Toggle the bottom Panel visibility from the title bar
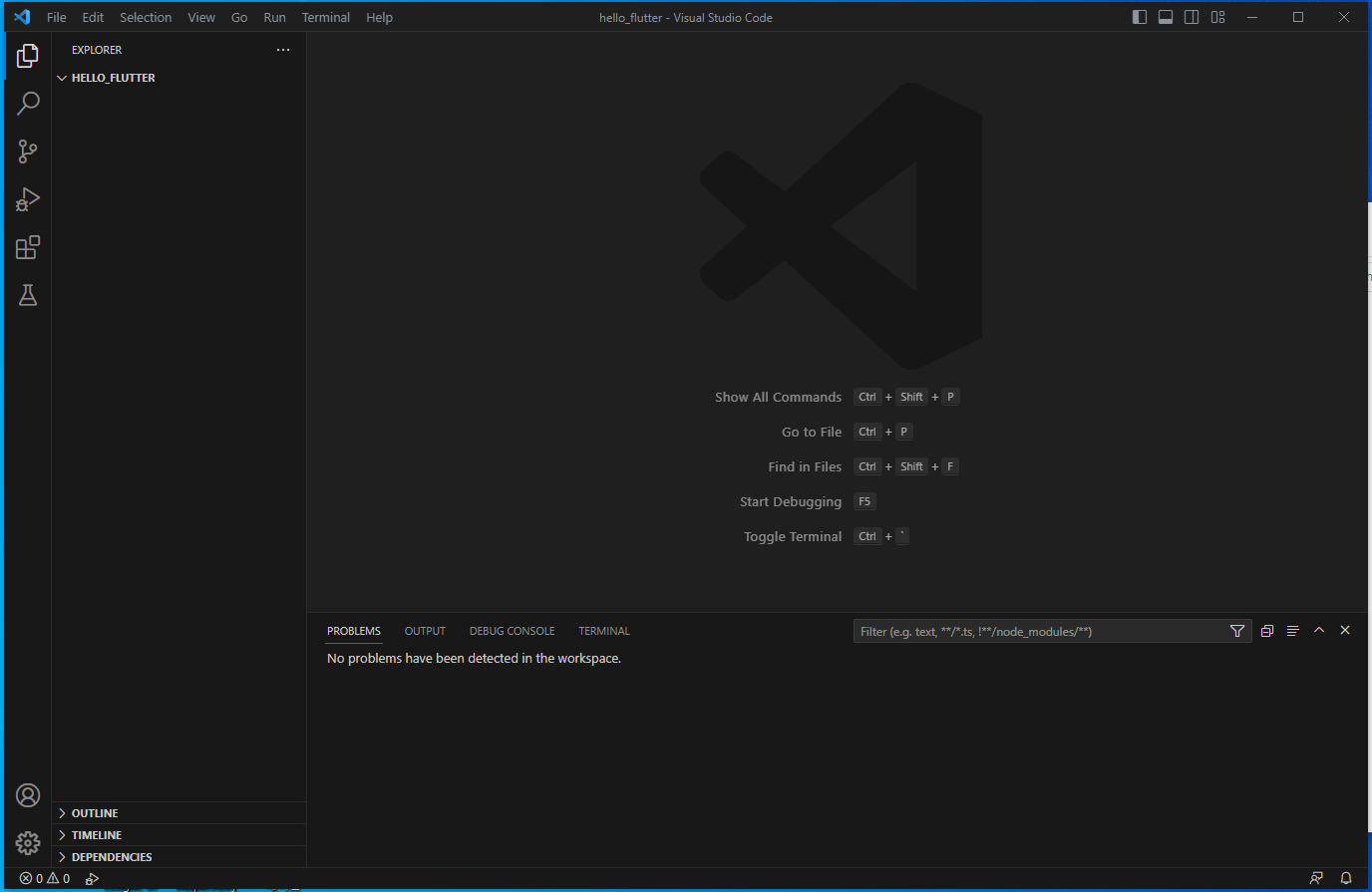Viewport: 1372px width, 892px height. tap(1166, 17)
